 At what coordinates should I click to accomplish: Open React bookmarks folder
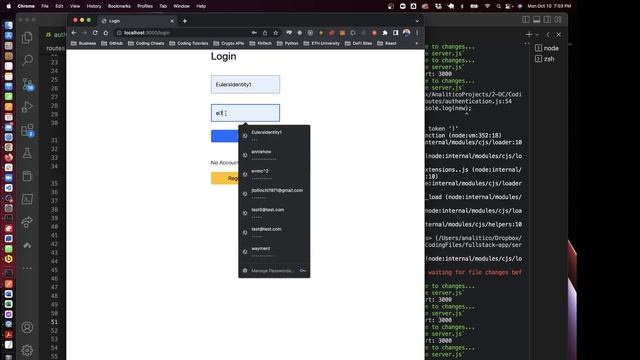point(387,43)
